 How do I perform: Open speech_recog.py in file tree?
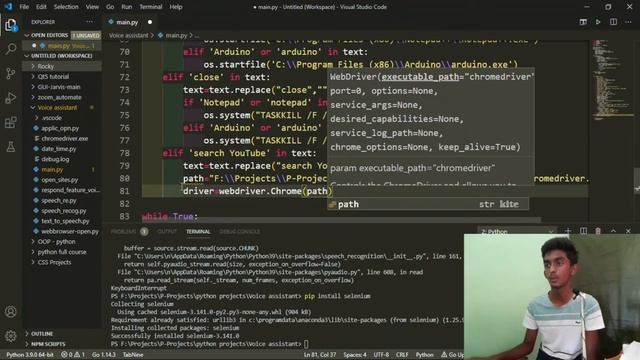click(64, 211)
